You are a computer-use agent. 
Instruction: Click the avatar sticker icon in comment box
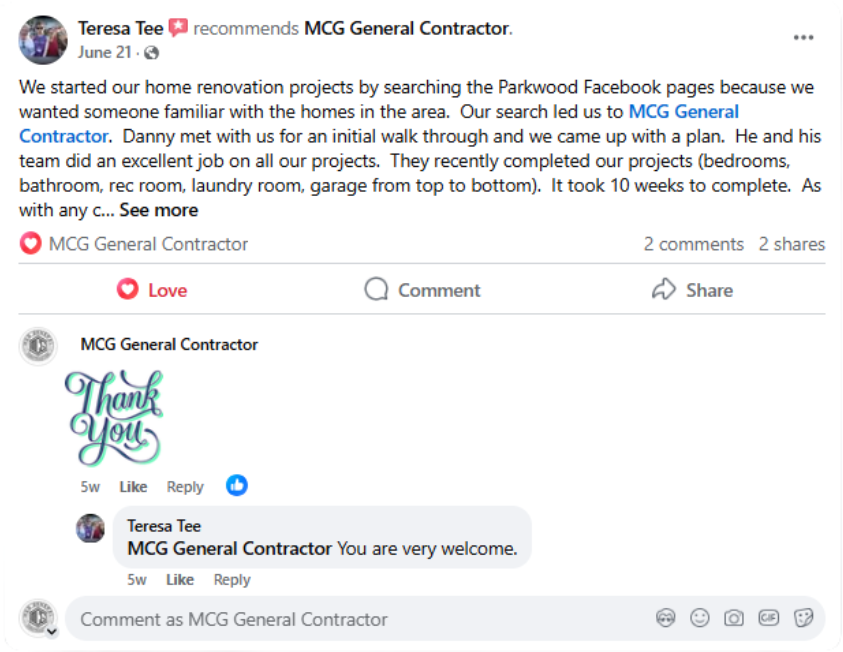coord(666,618)
